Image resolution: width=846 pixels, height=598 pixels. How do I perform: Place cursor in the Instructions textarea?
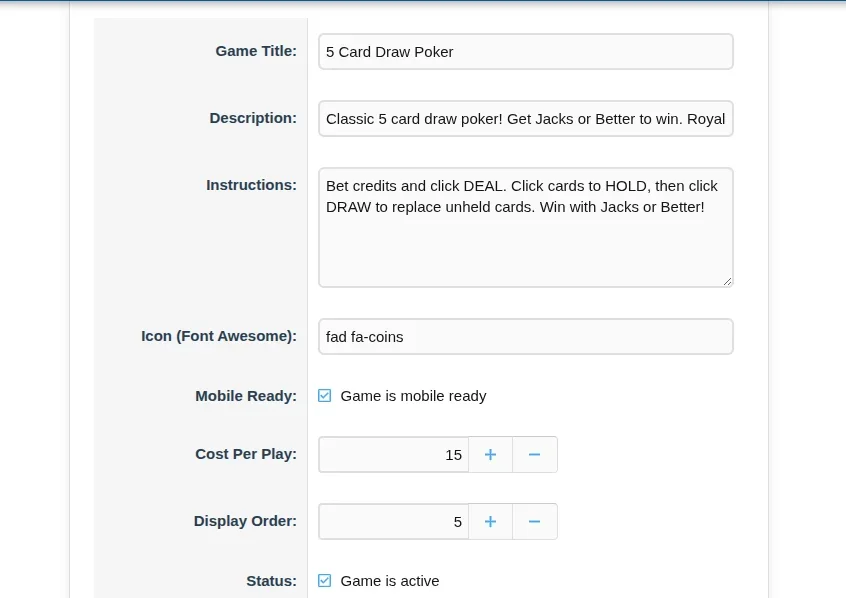pos(525,240)
